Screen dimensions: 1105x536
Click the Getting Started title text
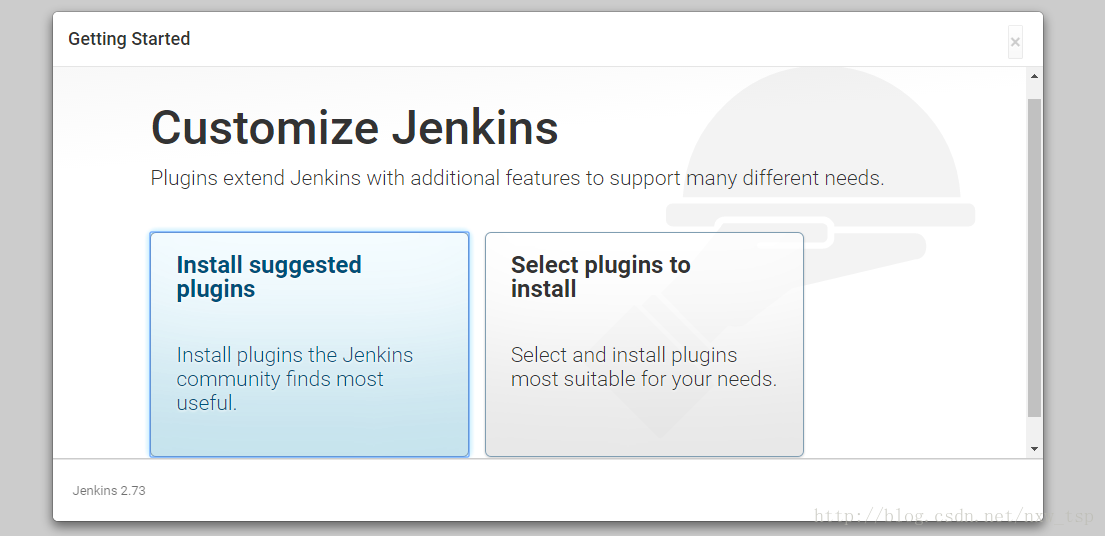(x=129, y=39)
